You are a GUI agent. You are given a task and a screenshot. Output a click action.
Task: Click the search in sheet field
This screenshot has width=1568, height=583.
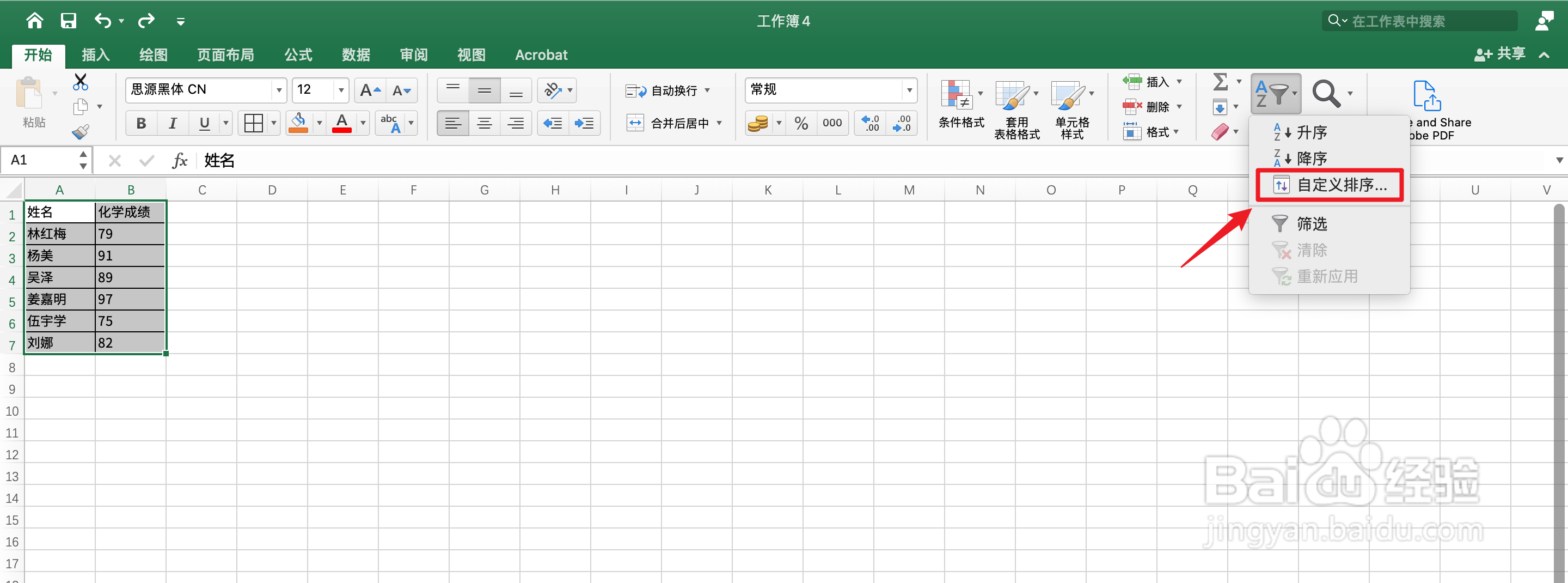1419,21
